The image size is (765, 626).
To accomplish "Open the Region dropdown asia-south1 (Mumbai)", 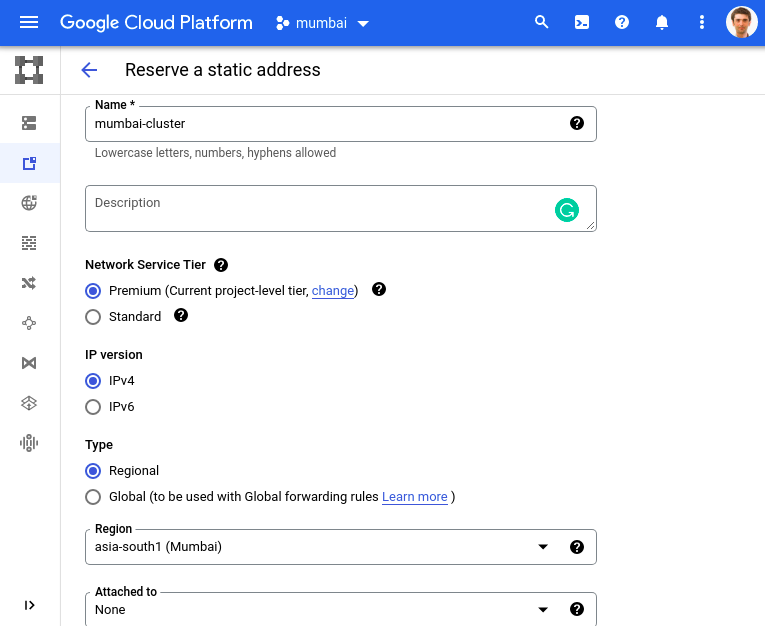I will pos(341,547).
